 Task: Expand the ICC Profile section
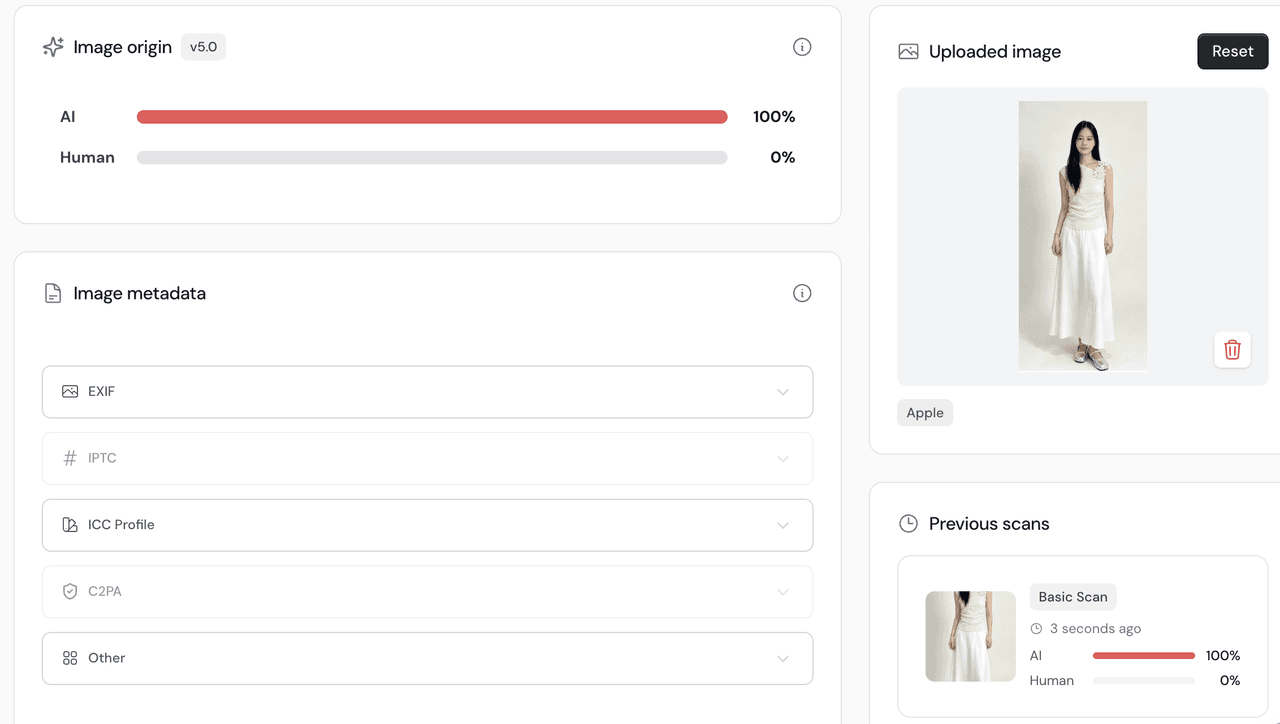coord(427,525)
